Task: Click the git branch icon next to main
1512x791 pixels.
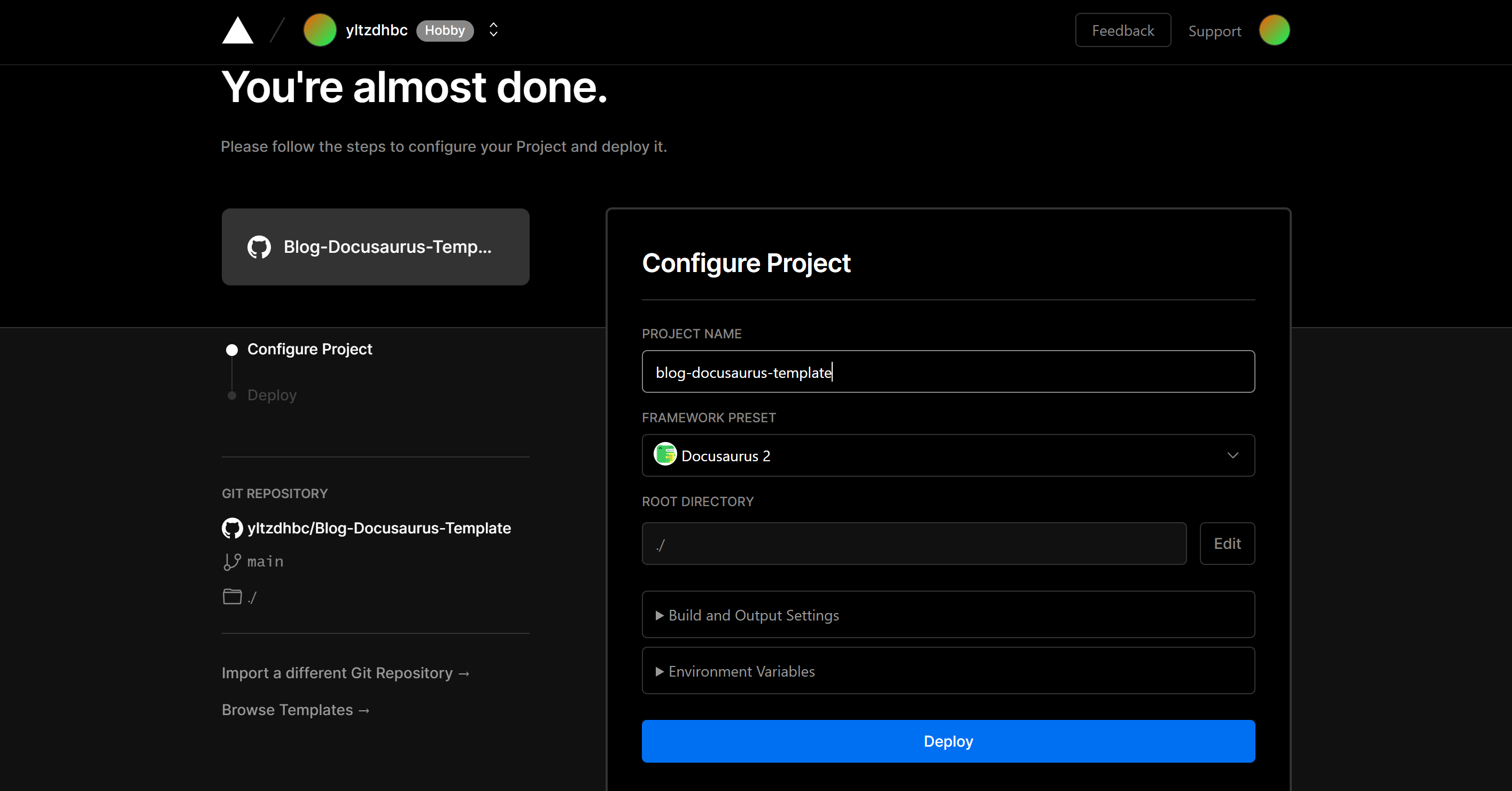Action: coord(232,562)
